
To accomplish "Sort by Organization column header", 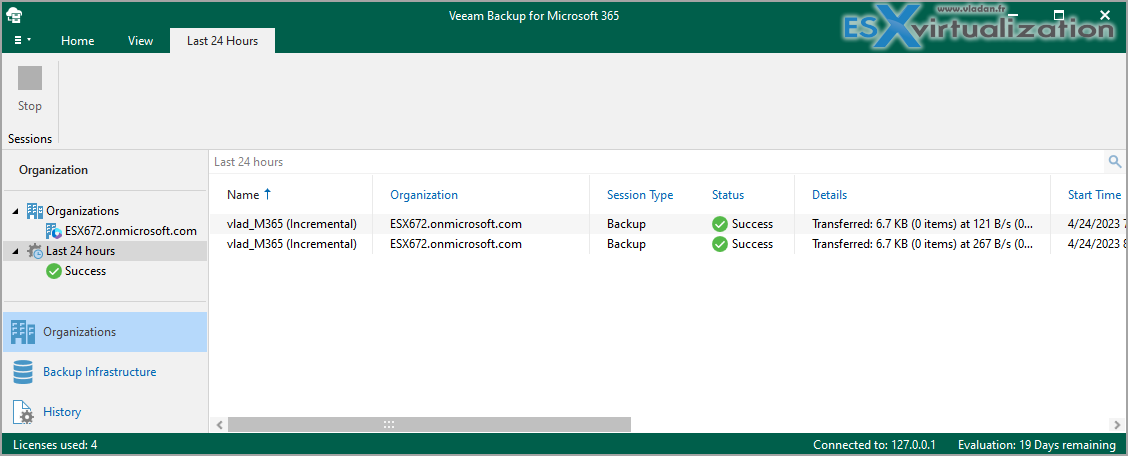I will coord(424,195).
